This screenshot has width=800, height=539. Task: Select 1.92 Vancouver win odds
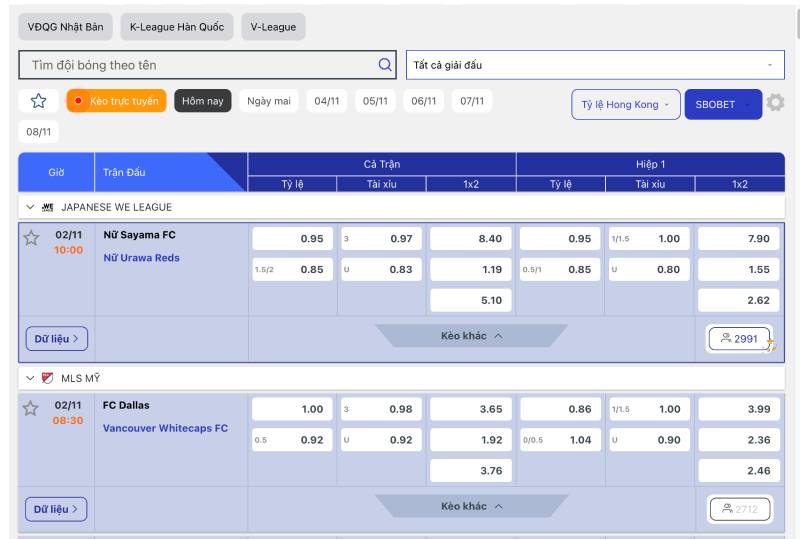click(x=470, y=440)
